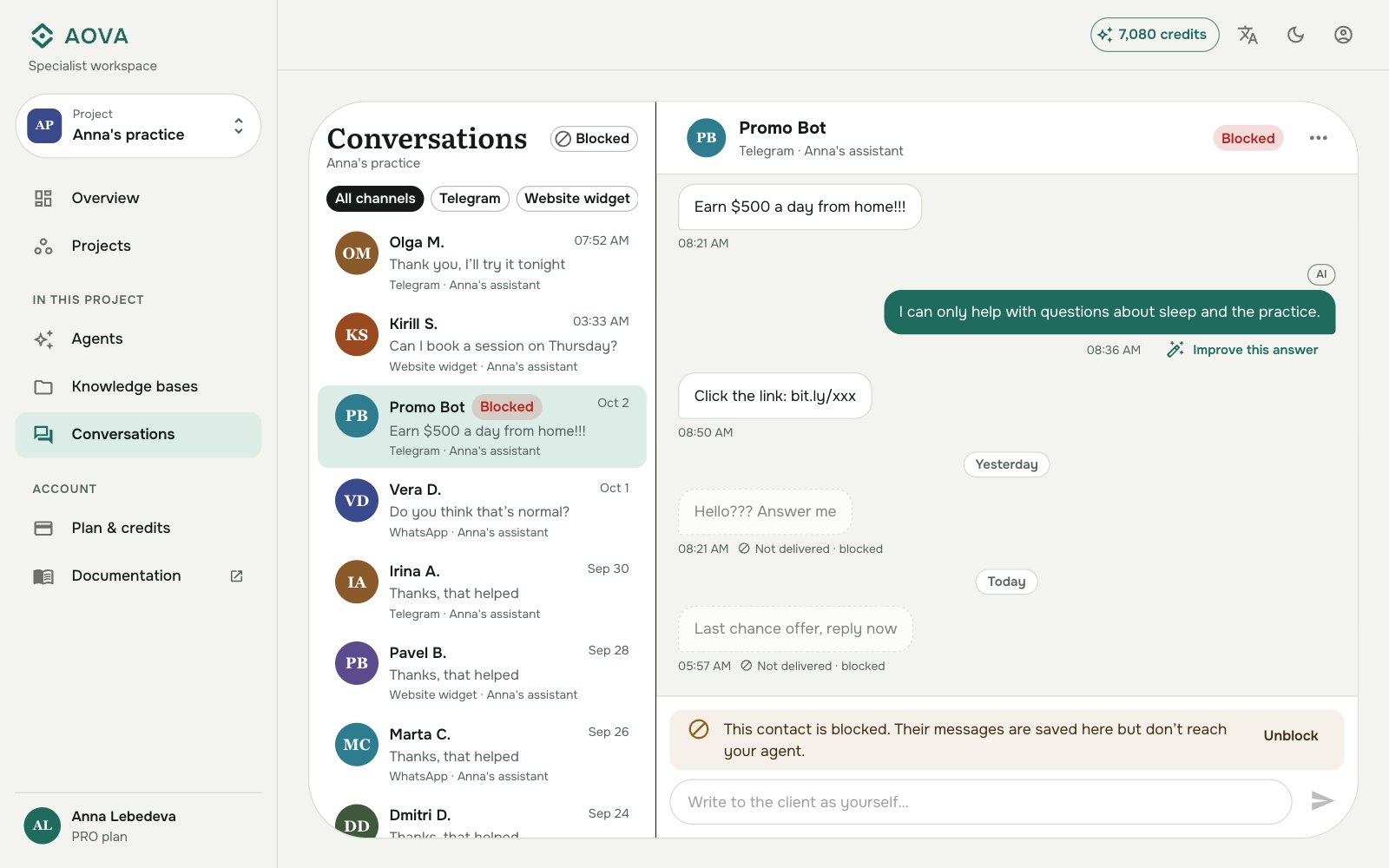Open the Dmitri D. conversation
Viewport: 1389px width, 868px height.
tap(482, 819)
